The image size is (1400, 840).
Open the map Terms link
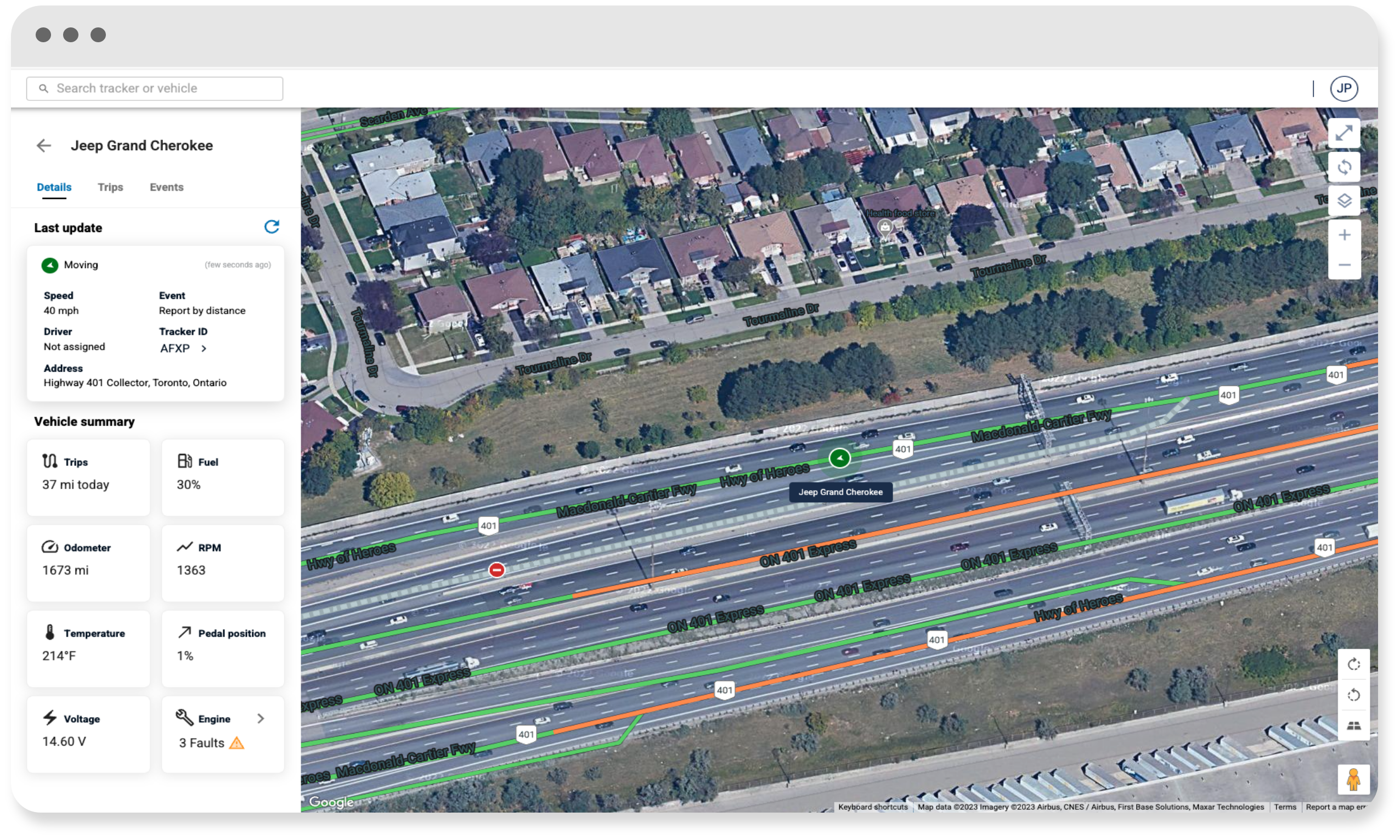pyautogui.click(x=1284, y=807)
